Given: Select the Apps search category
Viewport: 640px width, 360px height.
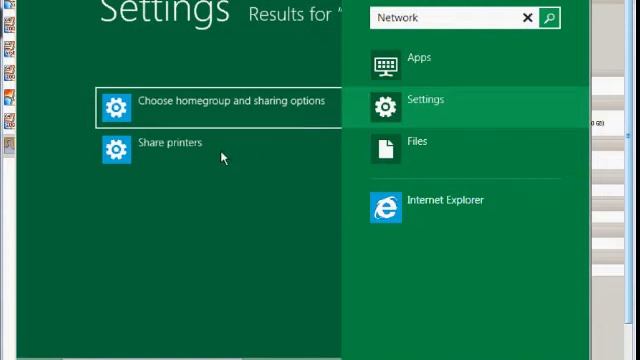Looking at the screenshot, I should coord(465,65).
